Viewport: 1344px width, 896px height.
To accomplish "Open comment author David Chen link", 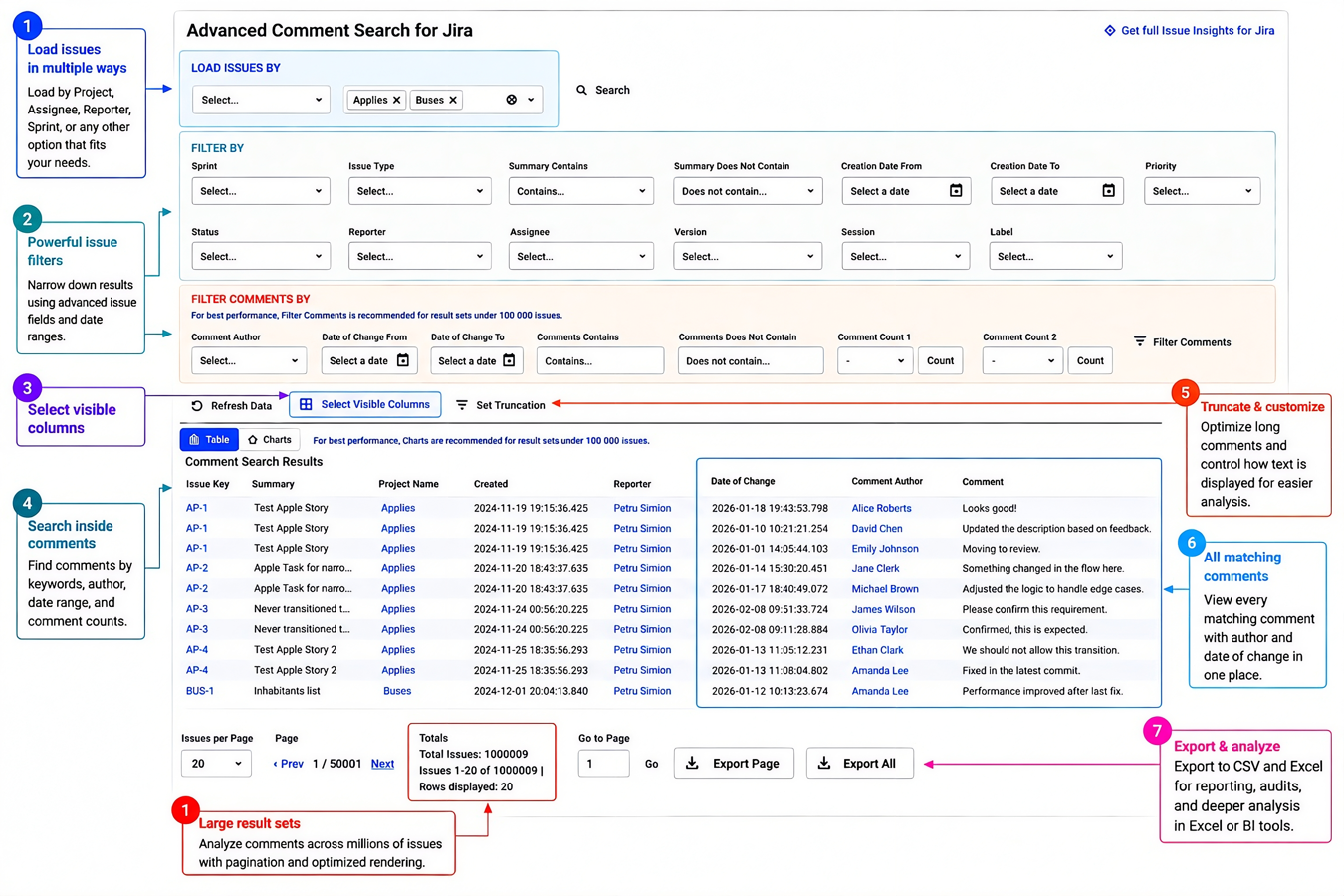I will 877,529.
